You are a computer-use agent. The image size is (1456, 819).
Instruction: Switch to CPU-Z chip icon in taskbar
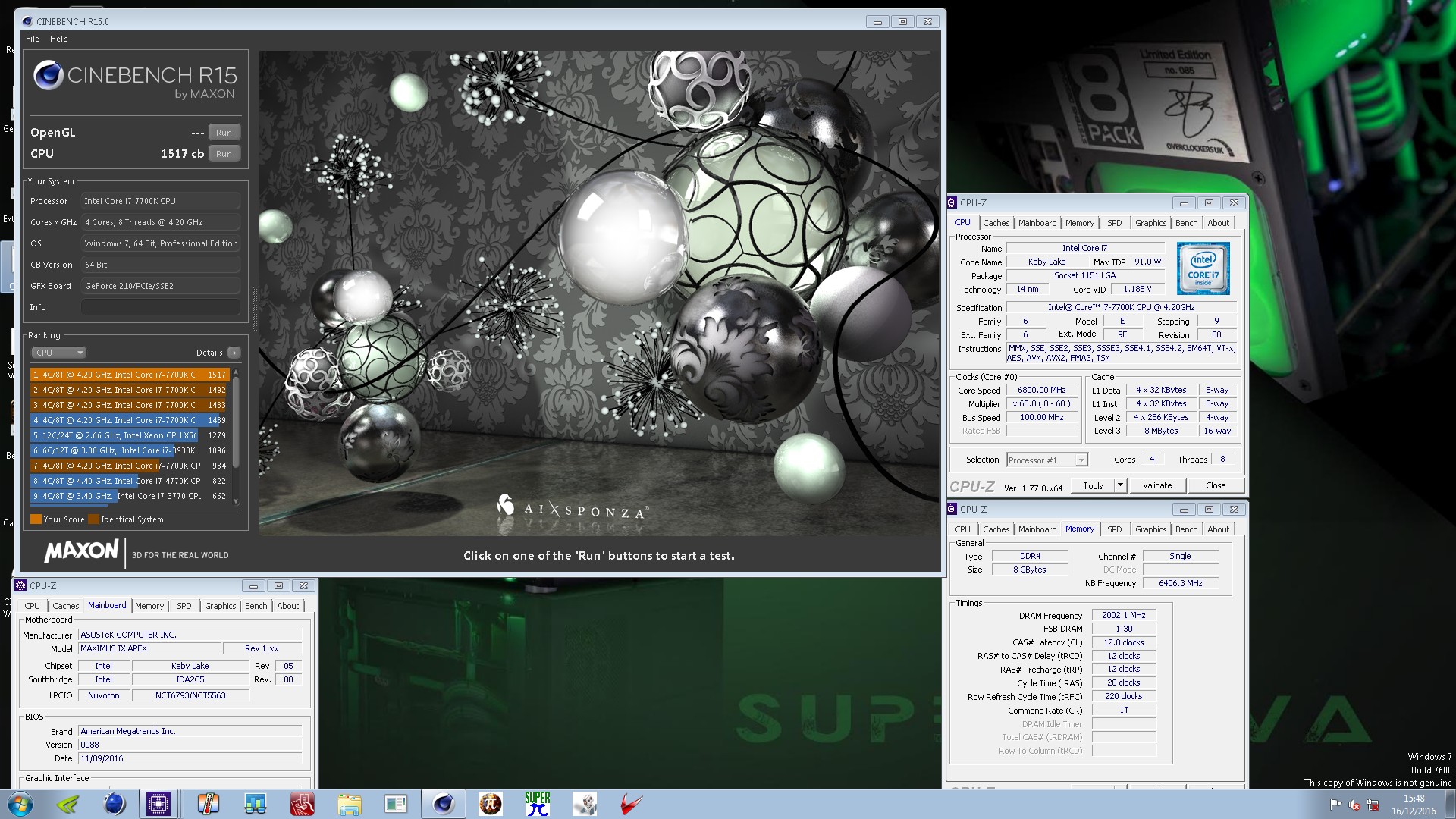[x=158, y=804]
